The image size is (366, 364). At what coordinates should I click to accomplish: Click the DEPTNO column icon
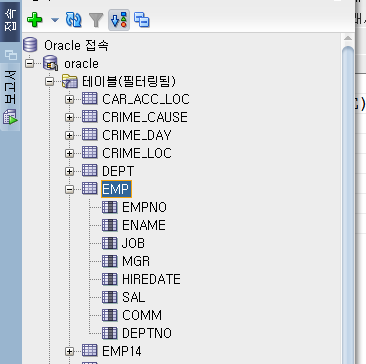(109, 333)
